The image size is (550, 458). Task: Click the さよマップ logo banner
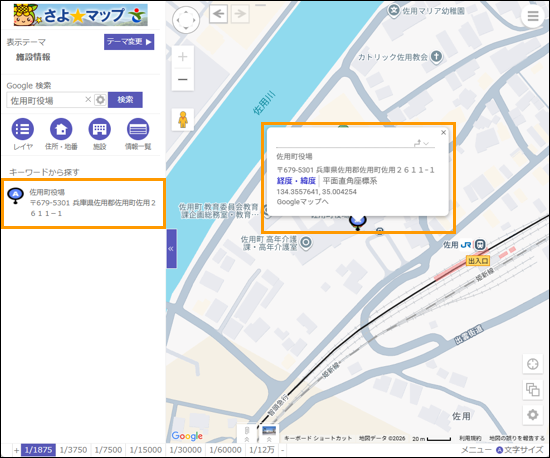(x=80, y=15)
